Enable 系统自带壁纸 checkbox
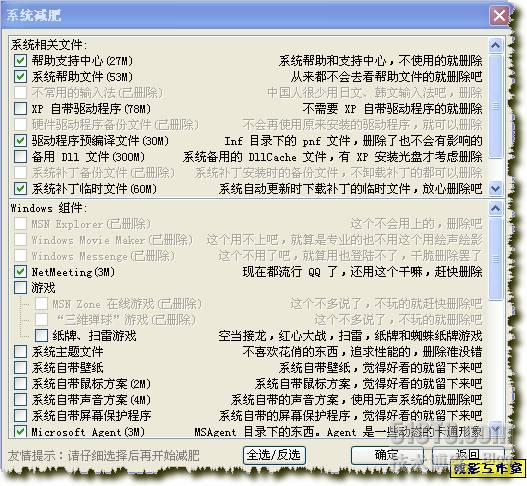 coord(20,368)
